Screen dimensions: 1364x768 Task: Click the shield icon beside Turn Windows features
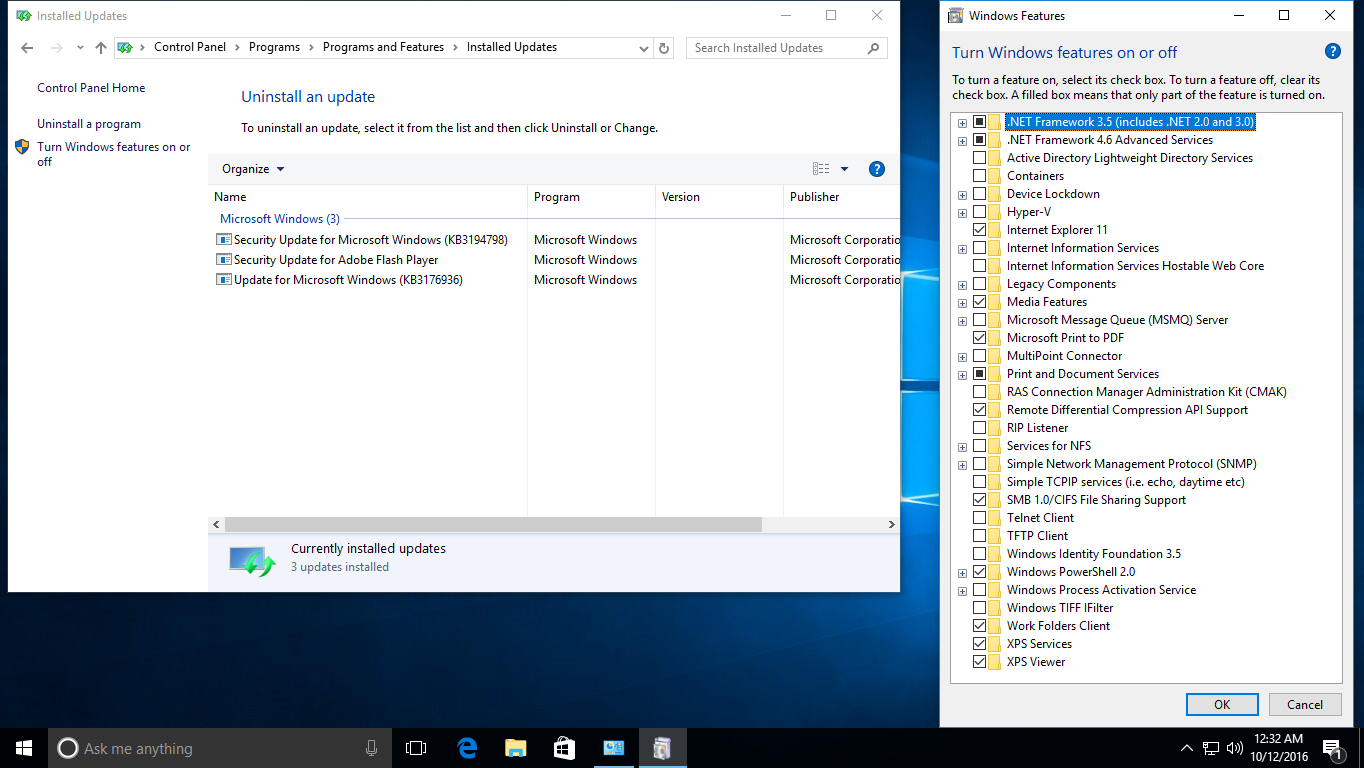tap(22, 147)
